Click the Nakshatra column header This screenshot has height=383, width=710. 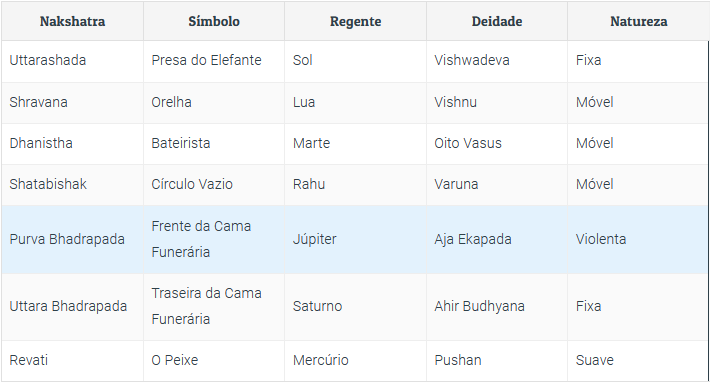tap(72, 21)
